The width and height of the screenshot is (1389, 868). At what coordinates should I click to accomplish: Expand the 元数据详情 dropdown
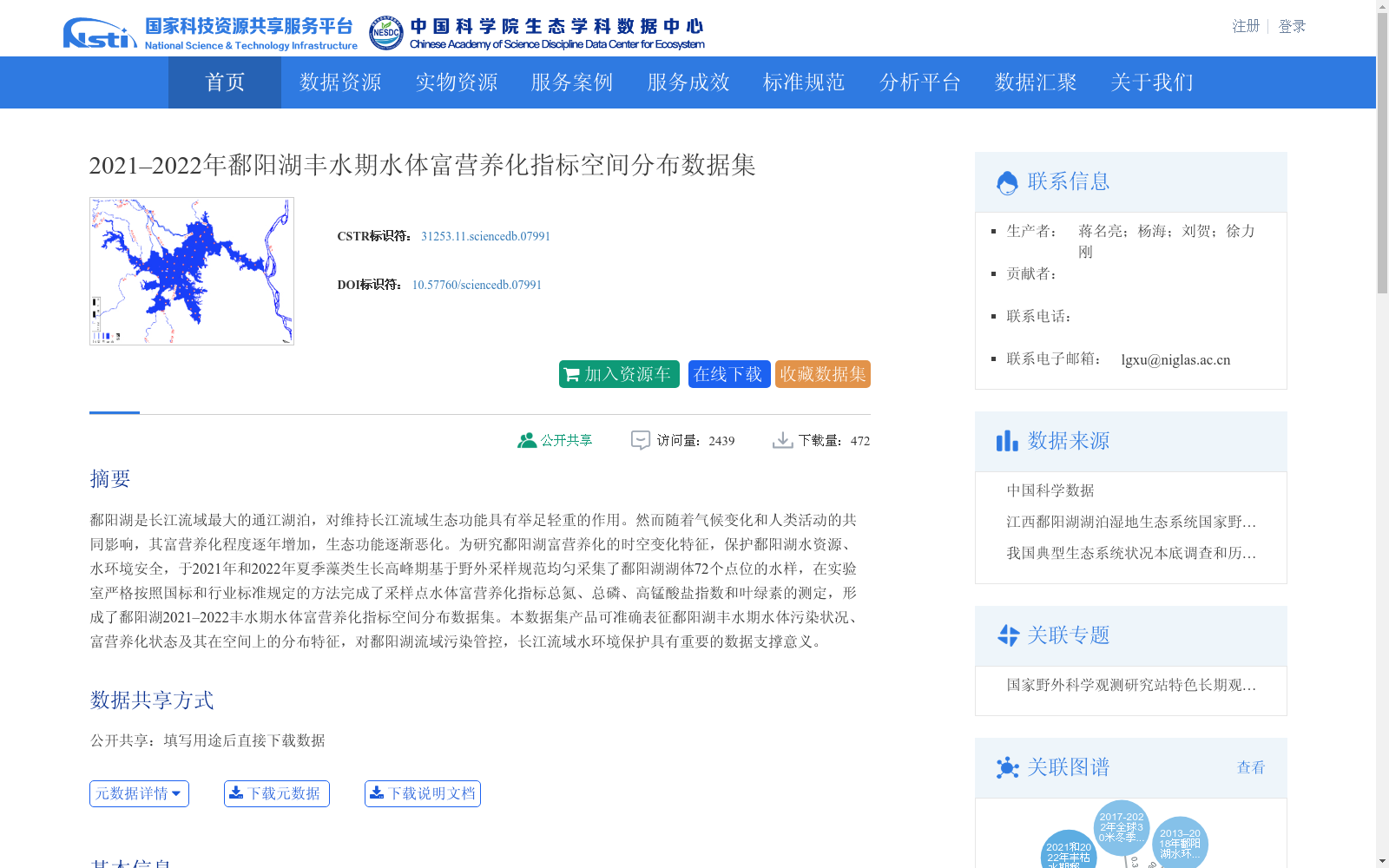coord(139,793)
